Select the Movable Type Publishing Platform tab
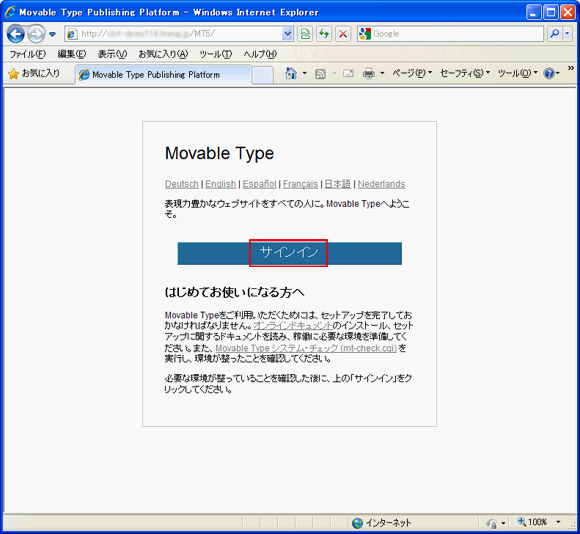Image resolution: width=580 pixels, height=534 pixels. pos(163,75)
